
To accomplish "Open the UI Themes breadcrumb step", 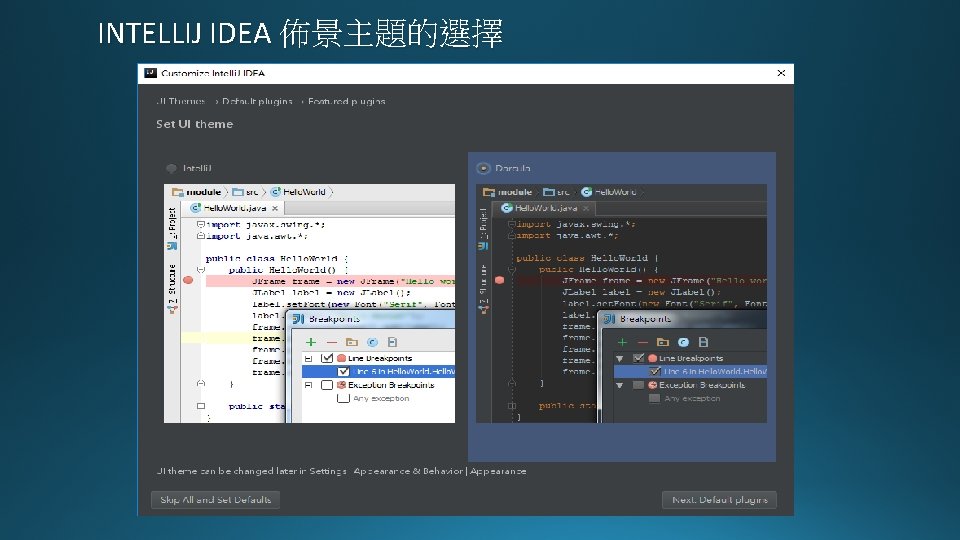I will (x=180, y=101).
